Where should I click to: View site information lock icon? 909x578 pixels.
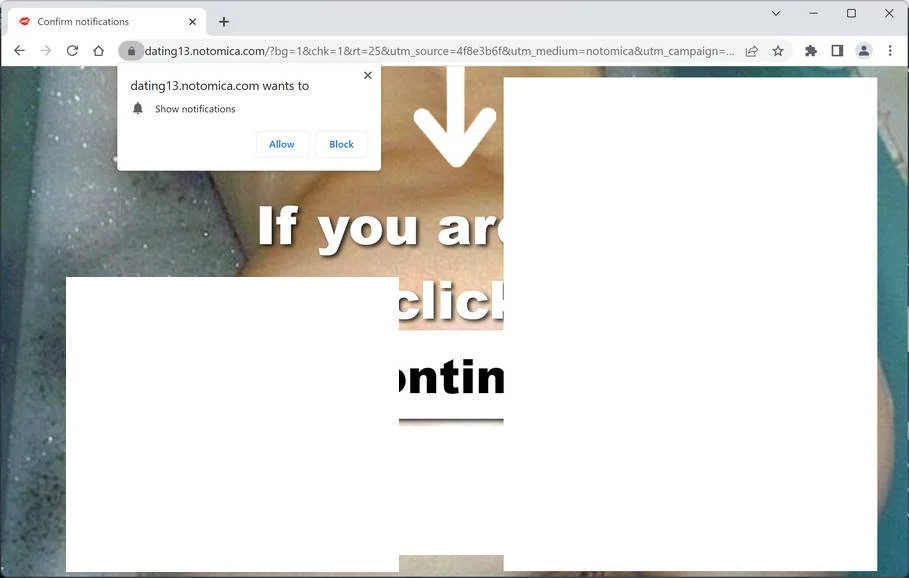point(131,51)
